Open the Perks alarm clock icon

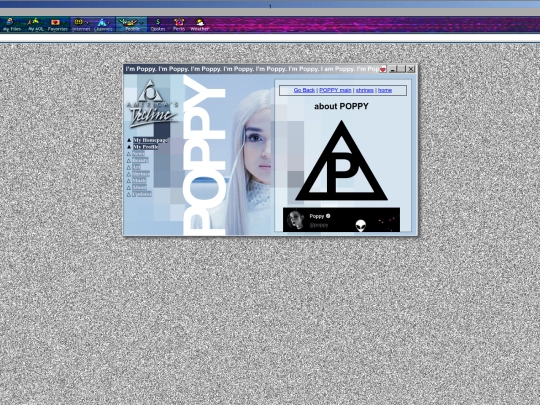pos(179,22)
